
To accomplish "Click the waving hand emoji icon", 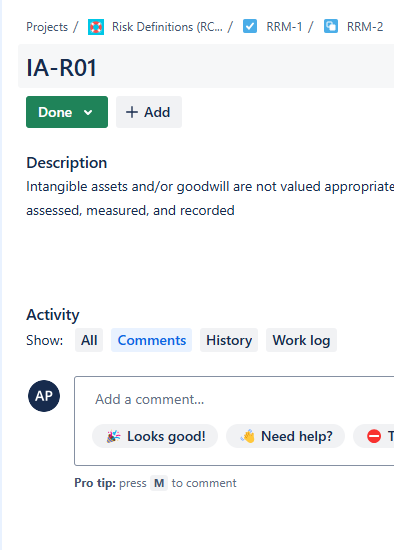I will (x=248, y=436).
